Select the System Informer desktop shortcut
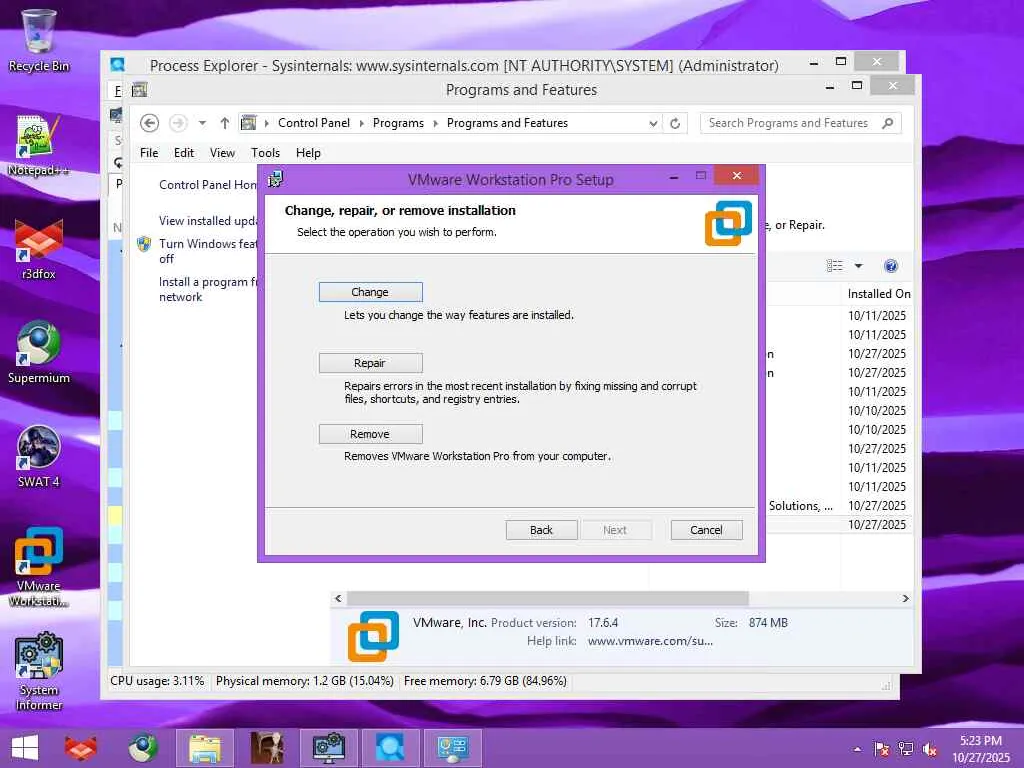The image size is (1024, 768). coord(39,671)
